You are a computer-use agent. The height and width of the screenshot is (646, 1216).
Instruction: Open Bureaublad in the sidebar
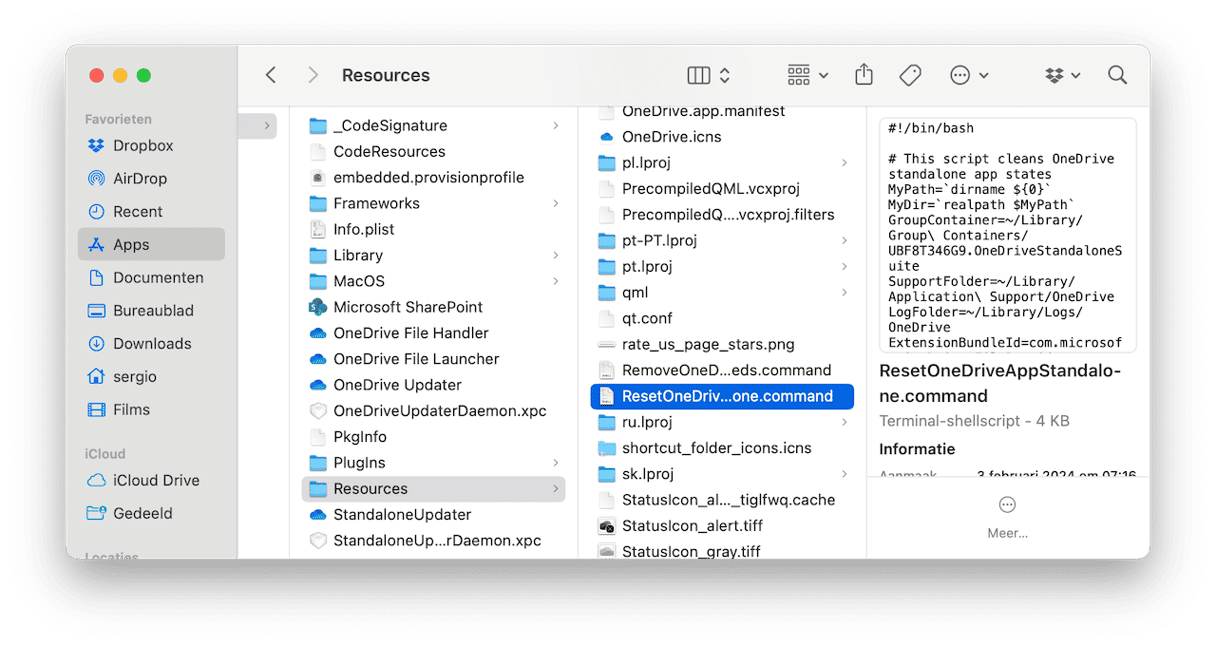(151, 310)
